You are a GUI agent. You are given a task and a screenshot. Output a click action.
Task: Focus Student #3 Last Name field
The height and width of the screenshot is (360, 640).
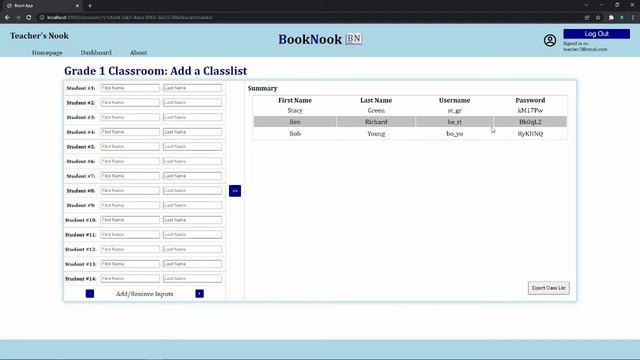[x=192, y=118]
